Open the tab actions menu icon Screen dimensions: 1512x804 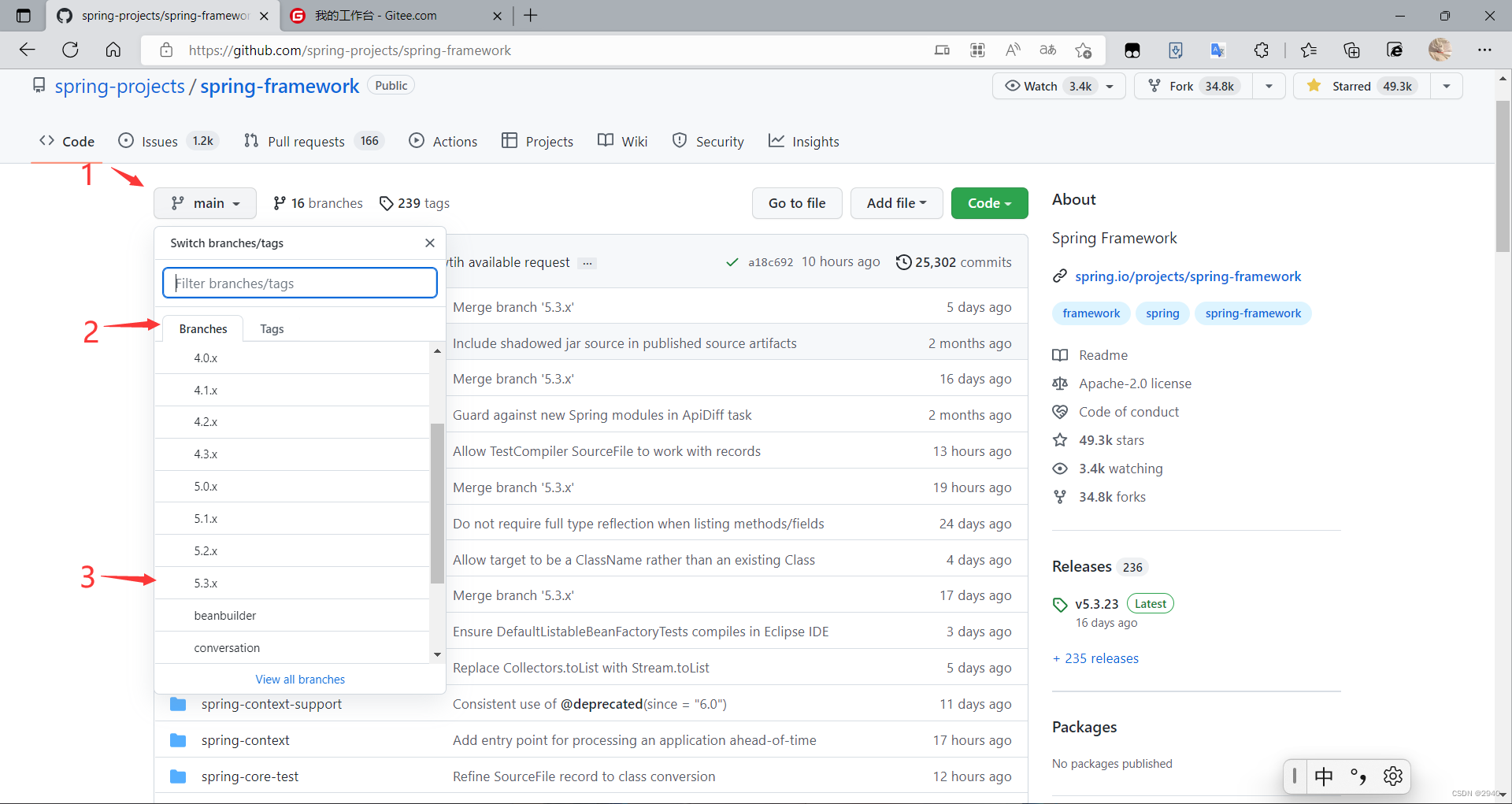click(23, 16)
